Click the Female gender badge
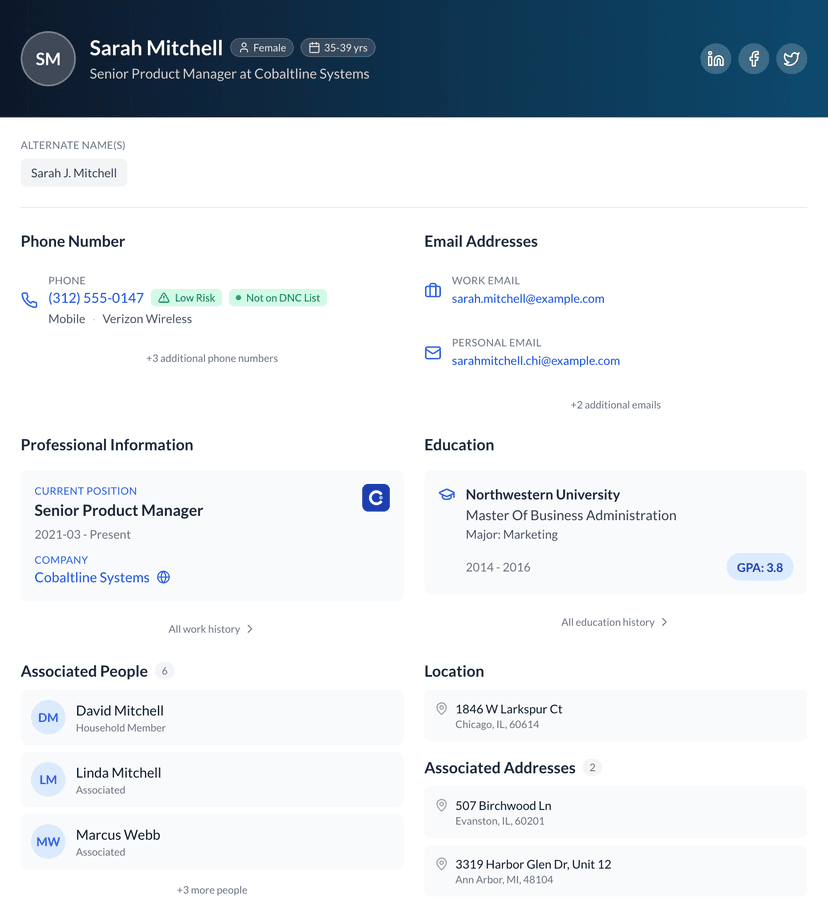 262,48
